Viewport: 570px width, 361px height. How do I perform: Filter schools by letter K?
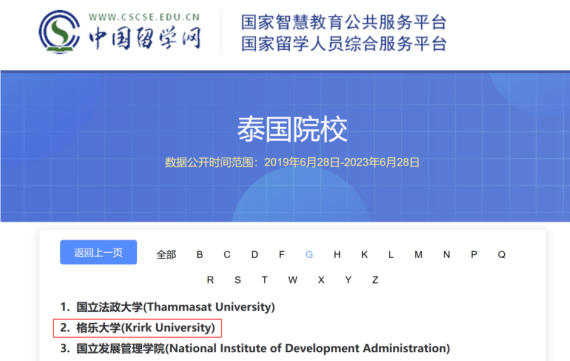(364, 254)
